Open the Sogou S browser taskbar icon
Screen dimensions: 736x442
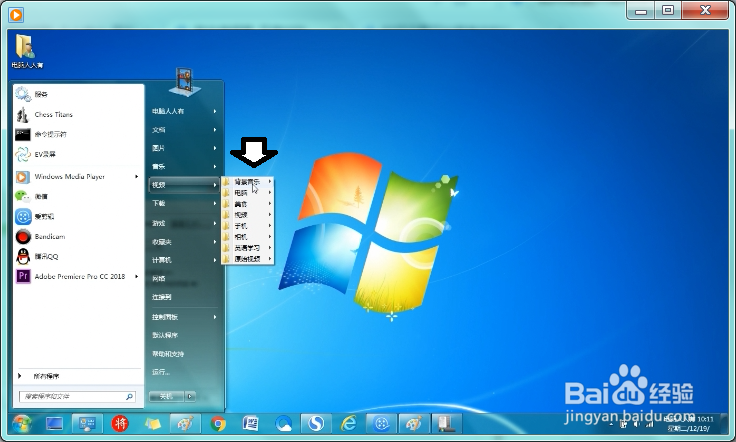pos(316,424)
